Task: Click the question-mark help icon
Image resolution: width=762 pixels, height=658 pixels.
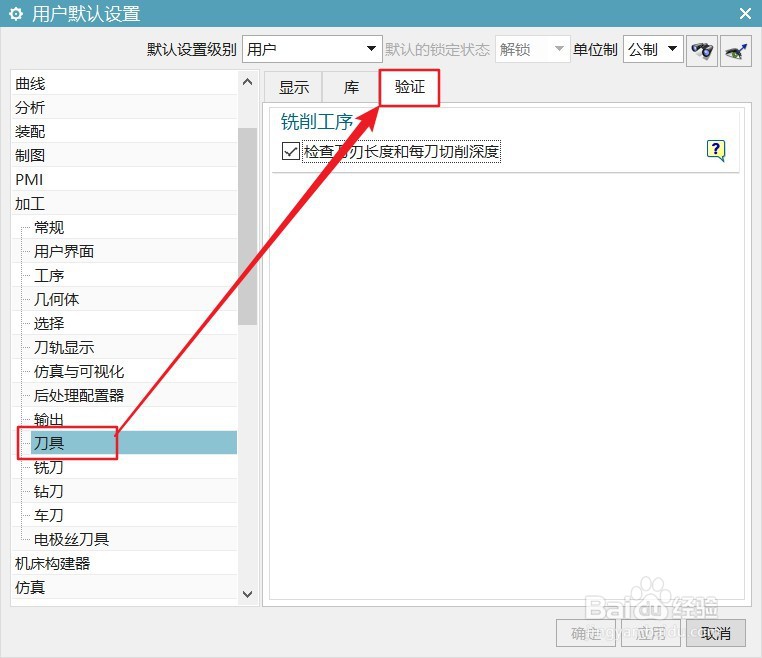Action: pyautogui.click(x=716, y=150)
